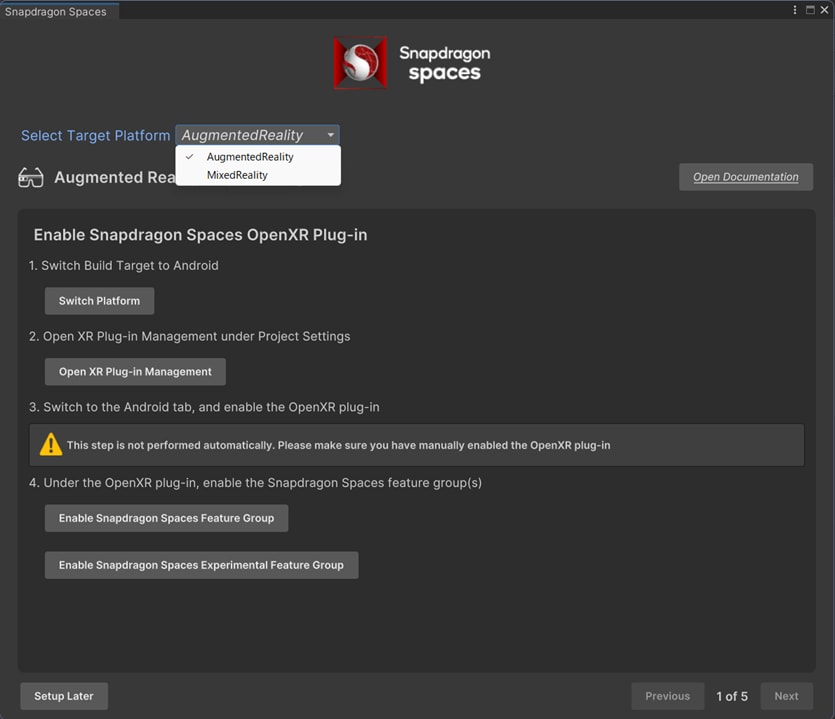Click the Snapdragon Spaces logo icon
The width and height of the screenshot is (835, 719).
360,62
